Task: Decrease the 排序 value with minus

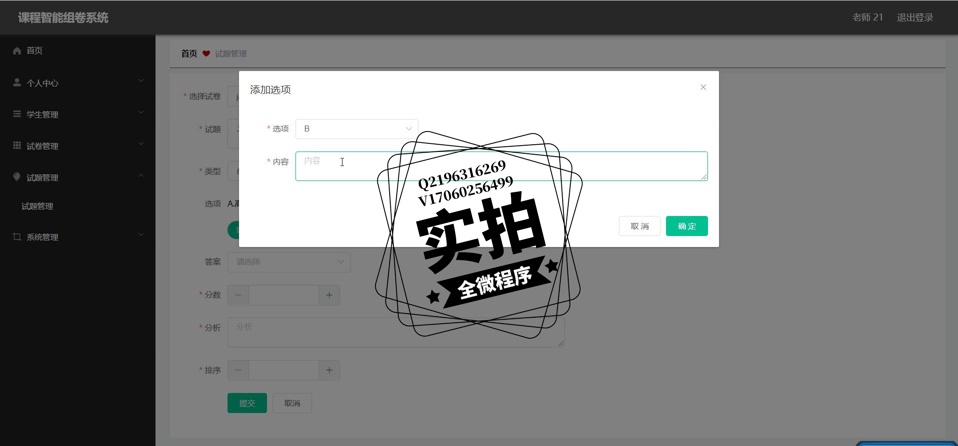Action: [x=238, y=370]
